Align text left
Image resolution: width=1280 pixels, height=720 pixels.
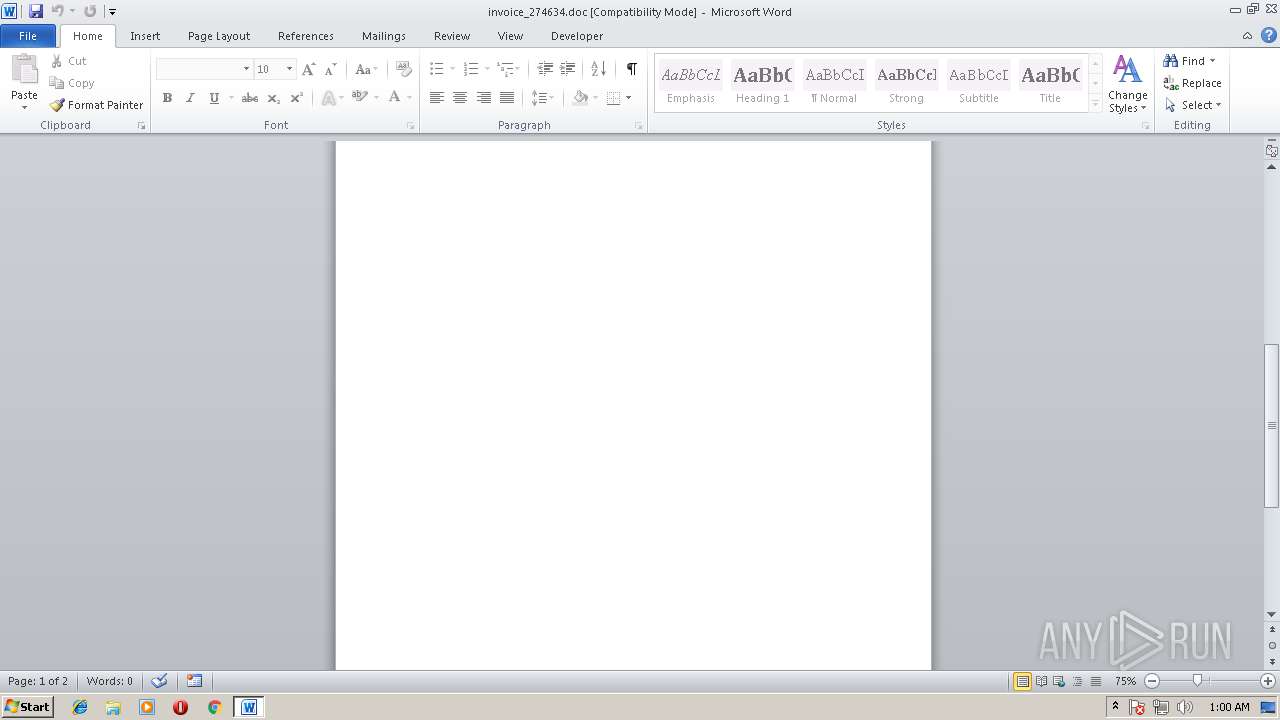[436, 98]
